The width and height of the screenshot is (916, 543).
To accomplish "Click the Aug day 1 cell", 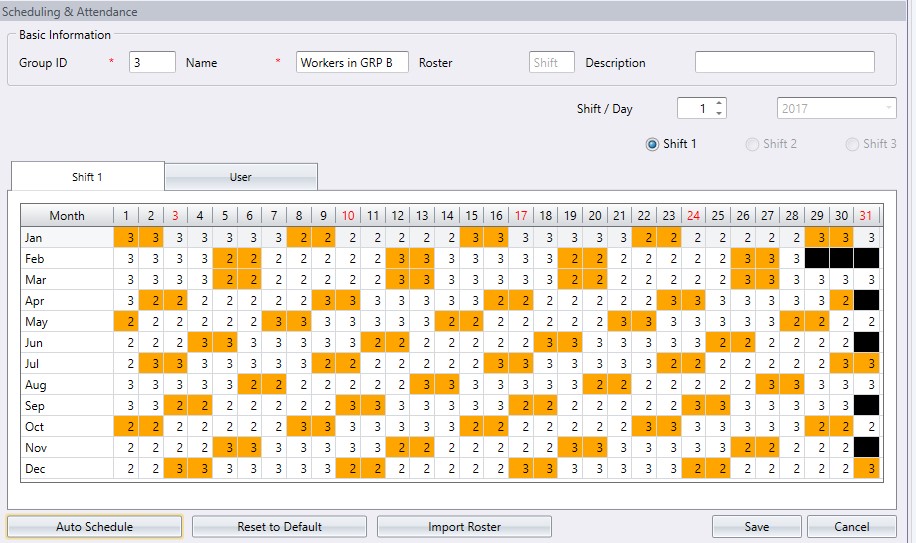I will [x=126, y=385].
